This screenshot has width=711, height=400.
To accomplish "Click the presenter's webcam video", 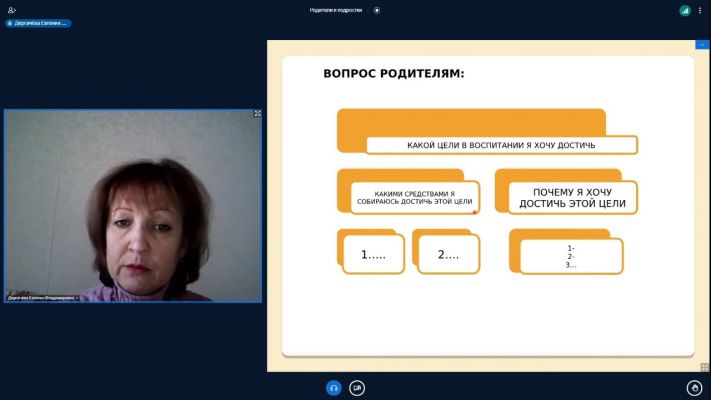I will point(133,205).
